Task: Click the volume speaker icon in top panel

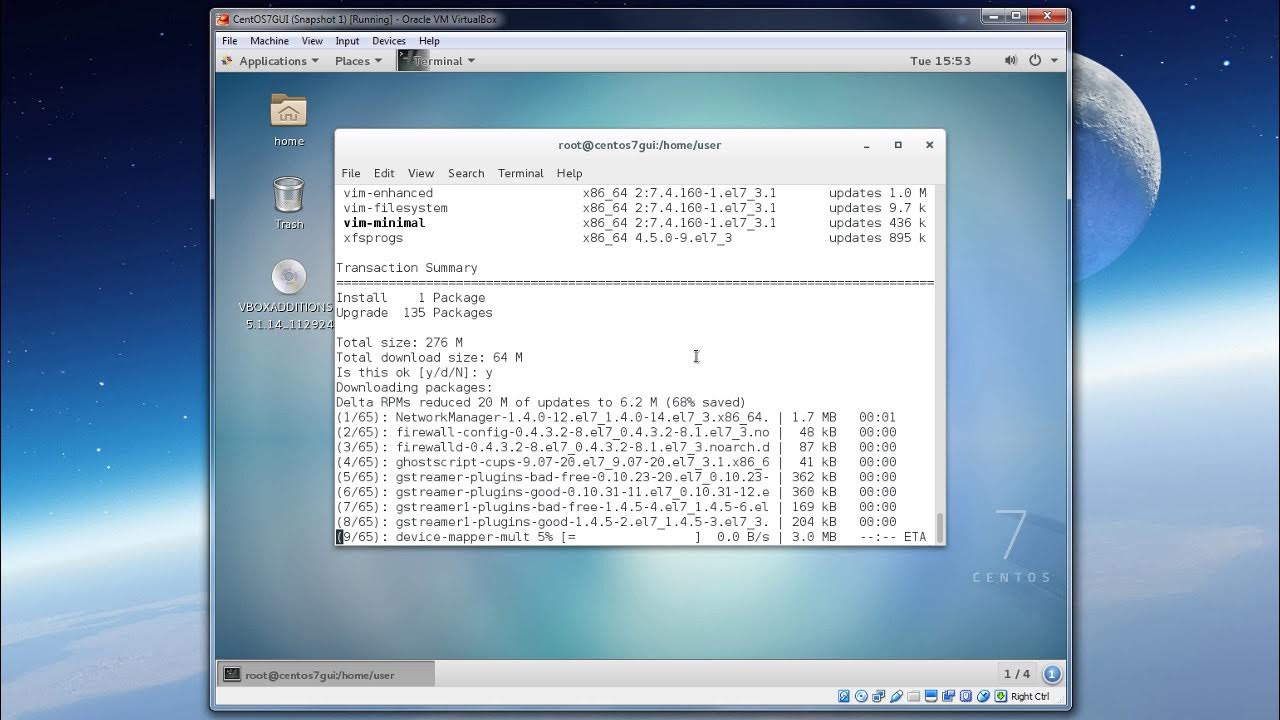Action: click(x=1011, y=61)
